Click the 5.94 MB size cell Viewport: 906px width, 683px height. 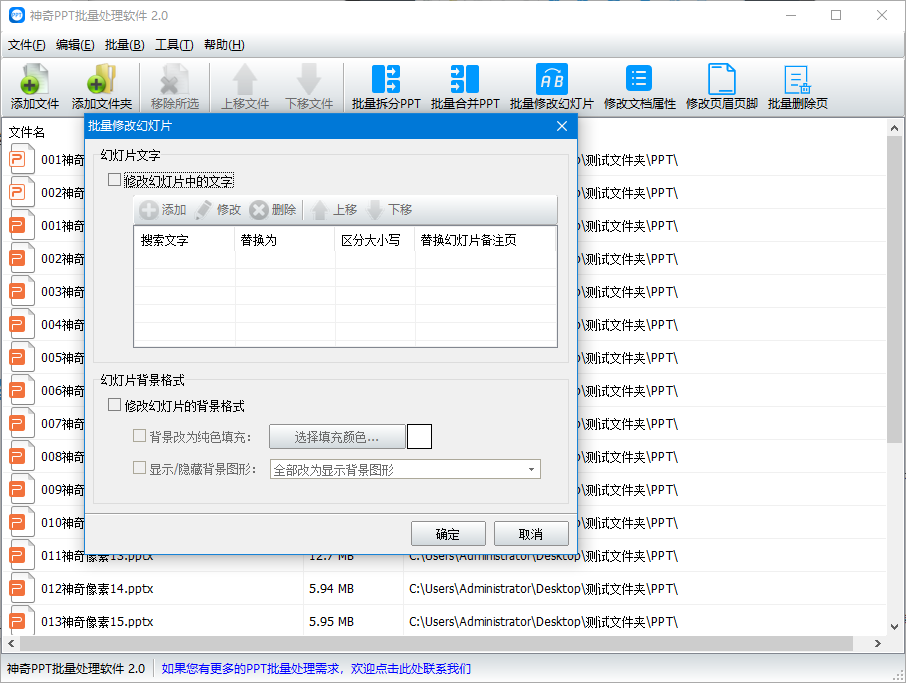pos(331,589)
